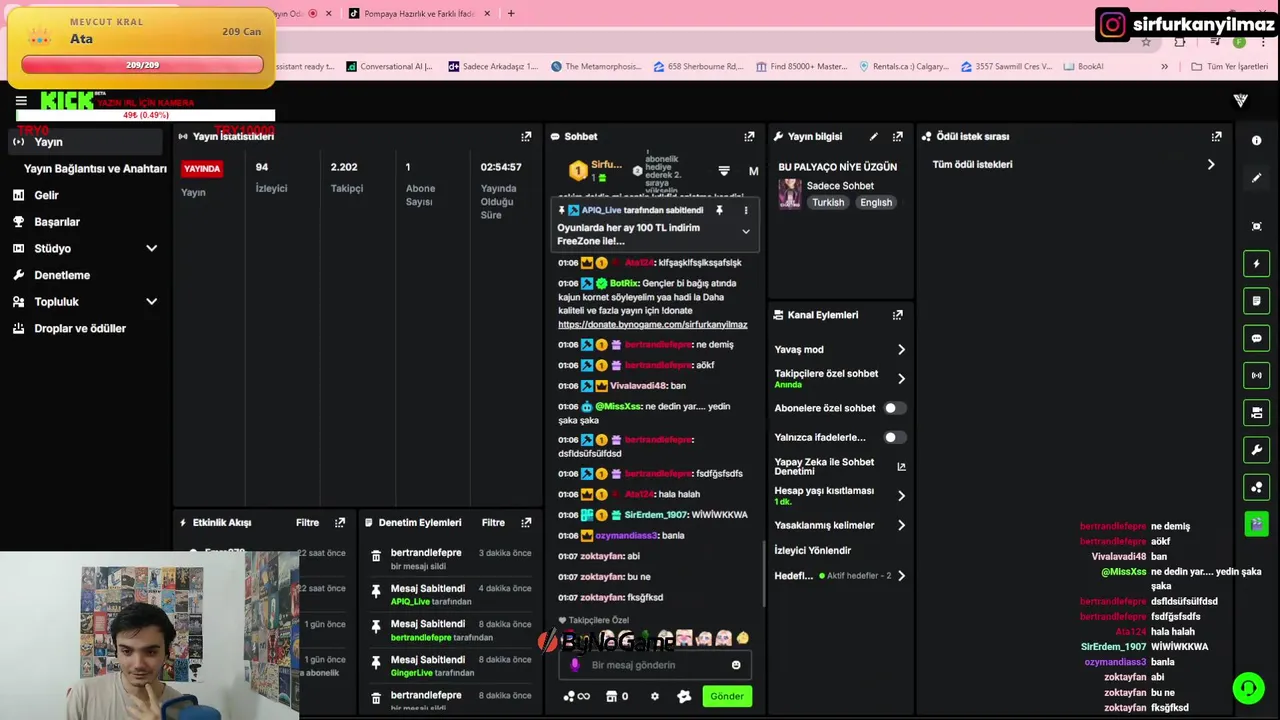Pop out the Denetim Eylemleri panel
This screenshot has height=720, width=1280.
(x=526, y=522)
